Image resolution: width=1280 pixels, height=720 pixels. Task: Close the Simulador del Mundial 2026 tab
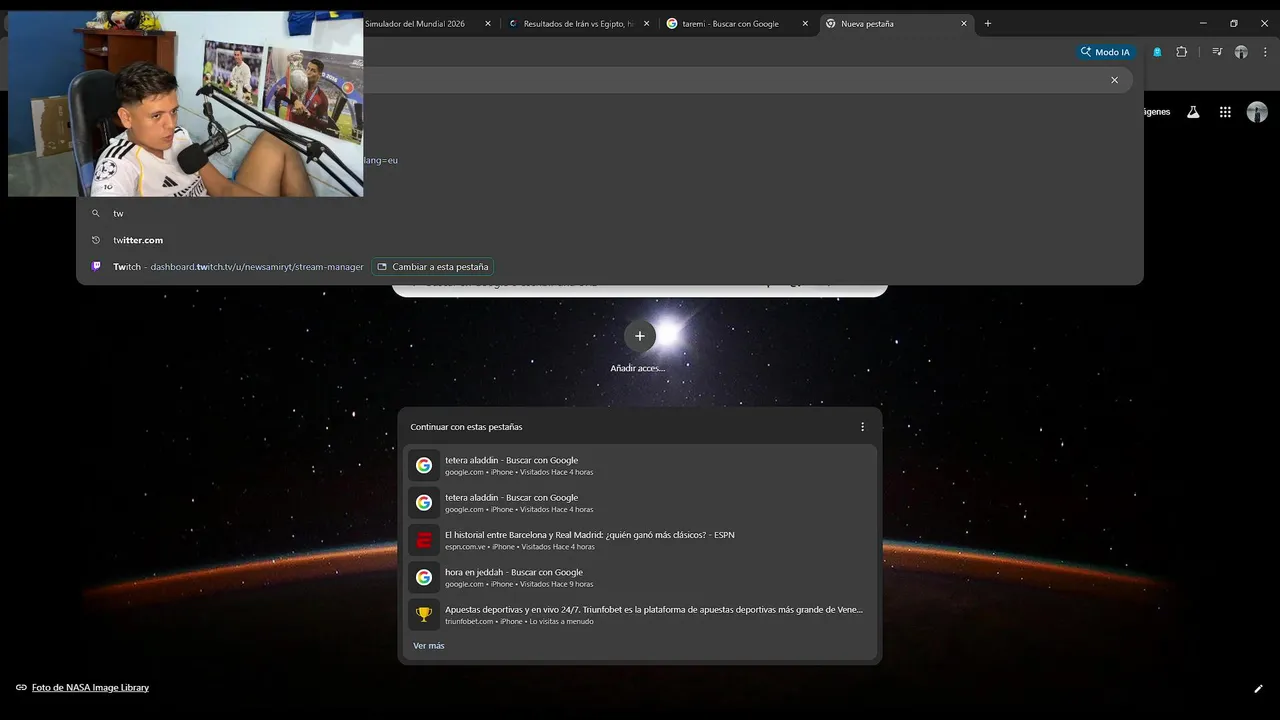point(488,23)
